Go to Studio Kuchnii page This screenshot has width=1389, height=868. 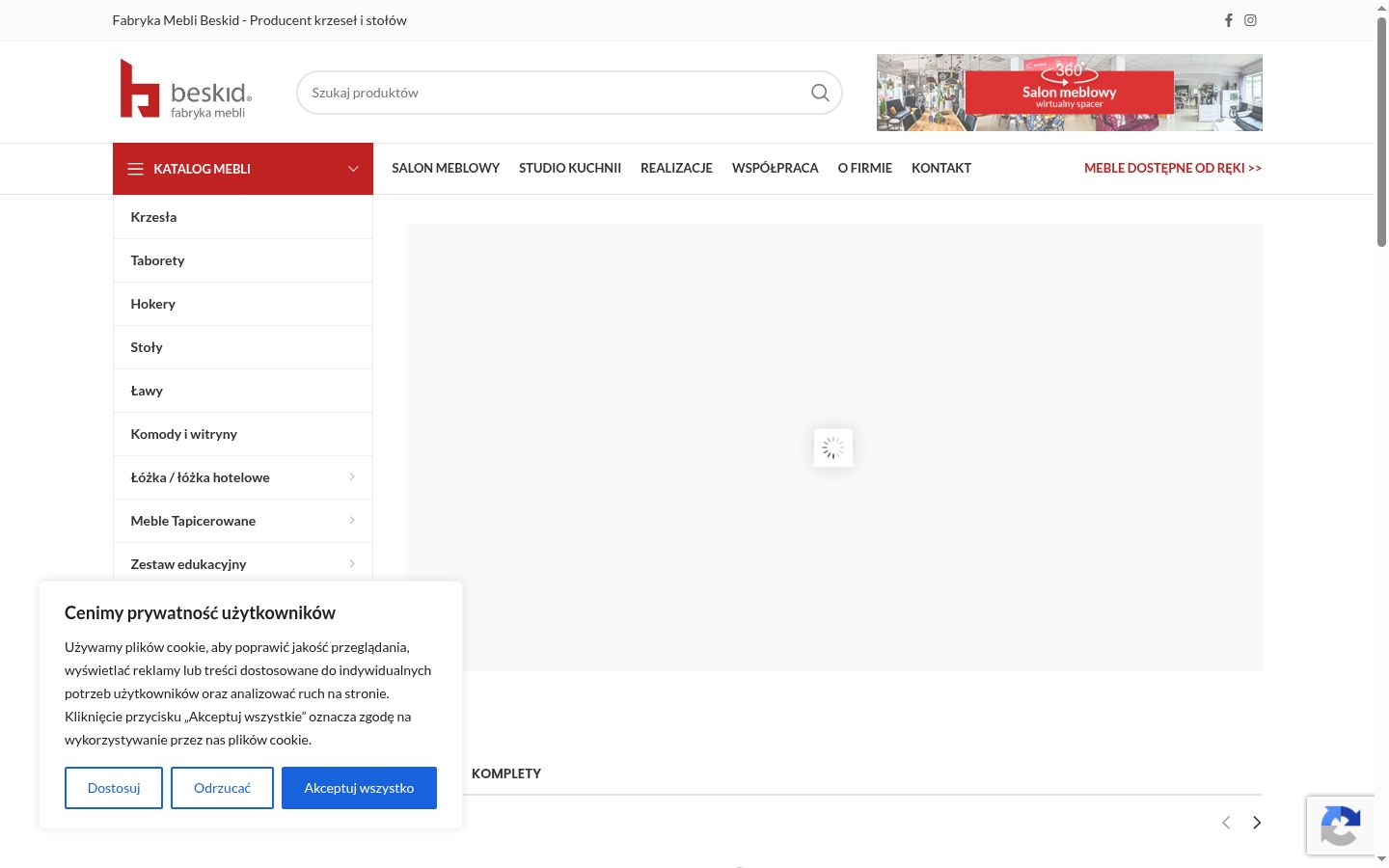pos(570,168)
